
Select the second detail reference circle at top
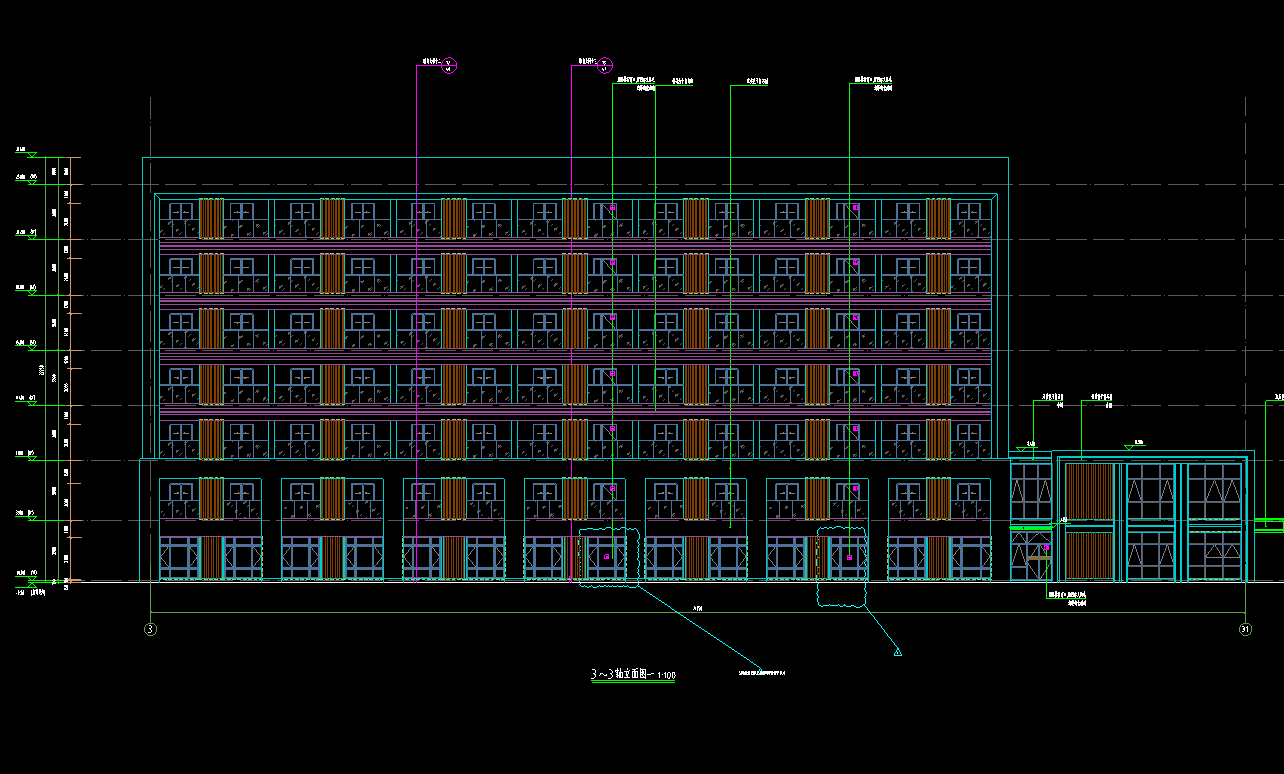pyautogui.click(x=605, y=65)
